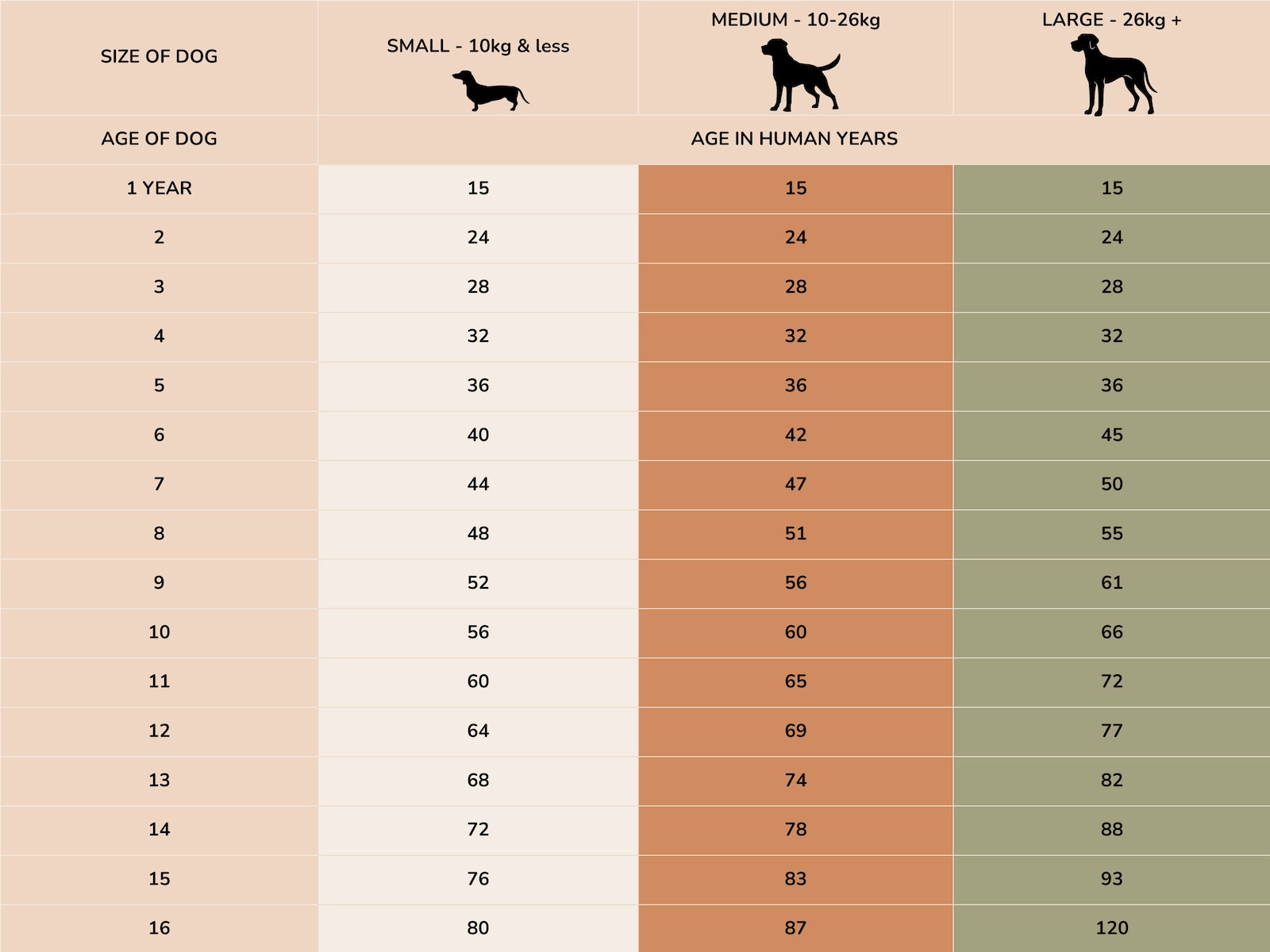
Task: Select the age 16 row label
Action: click(159, 927)
